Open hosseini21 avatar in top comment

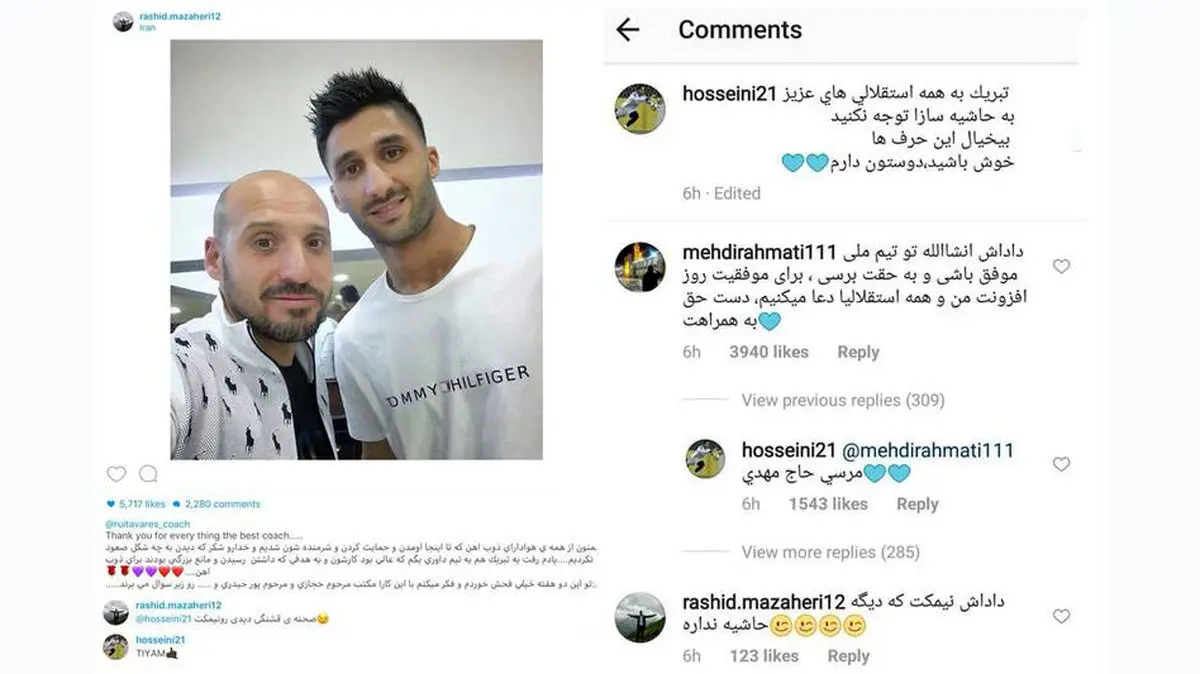click(x=640, y=109)
